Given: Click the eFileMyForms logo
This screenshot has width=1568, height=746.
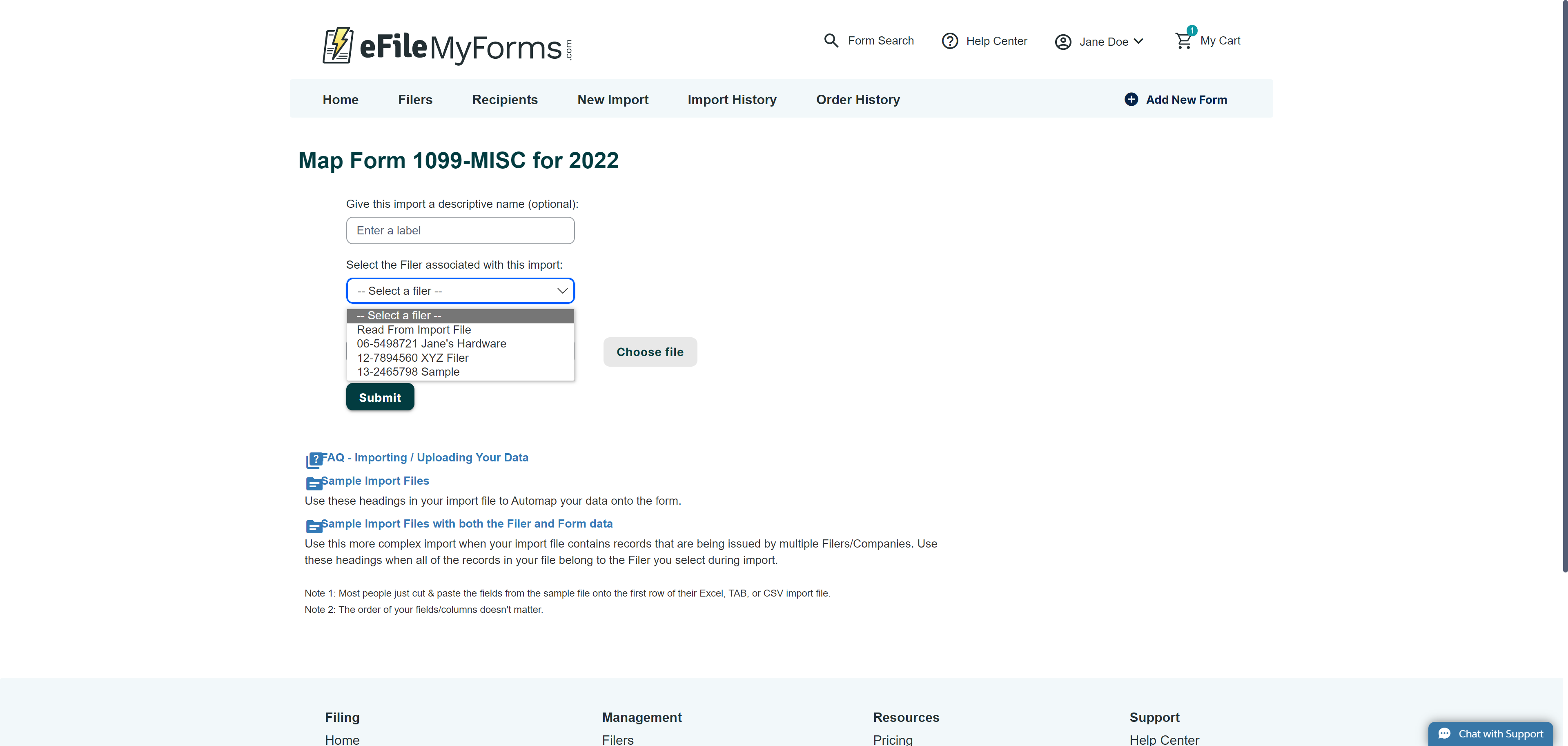Looking at the screenshot, I should click(x=447, y=46).
